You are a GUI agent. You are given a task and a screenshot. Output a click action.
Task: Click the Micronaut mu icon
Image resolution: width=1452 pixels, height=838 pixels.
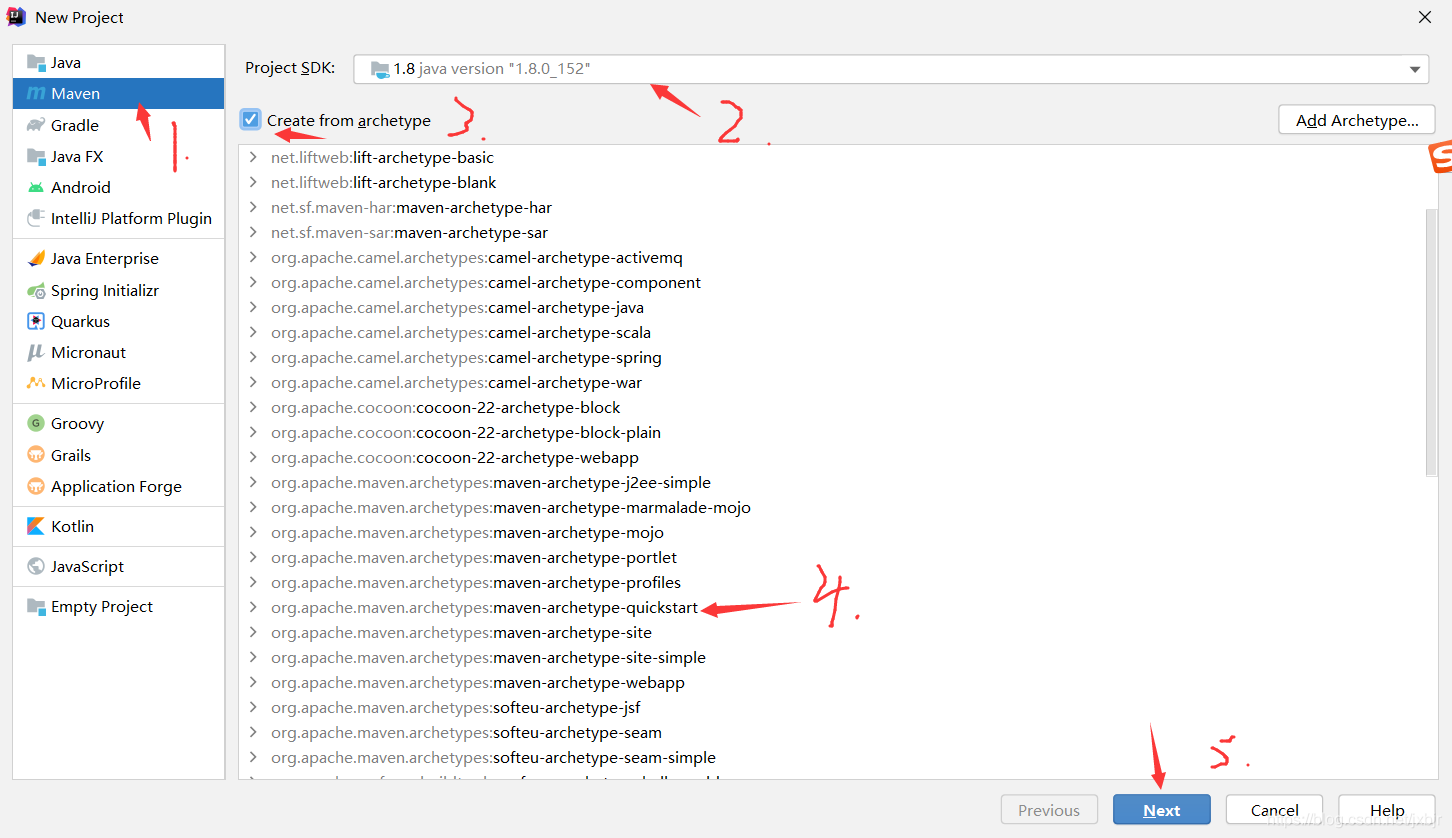pos(36,352)
